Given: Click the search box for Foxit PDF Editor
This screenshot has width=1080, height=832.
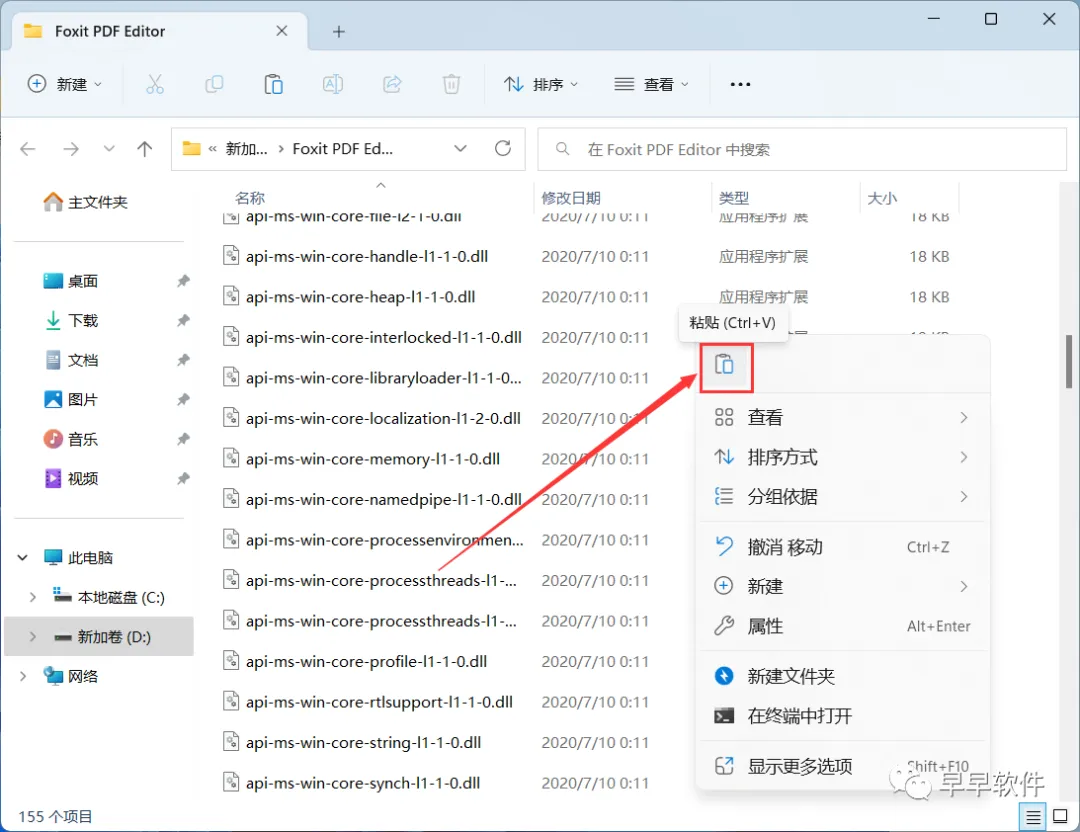Looking at the screenshot, I should coord(802,149).
